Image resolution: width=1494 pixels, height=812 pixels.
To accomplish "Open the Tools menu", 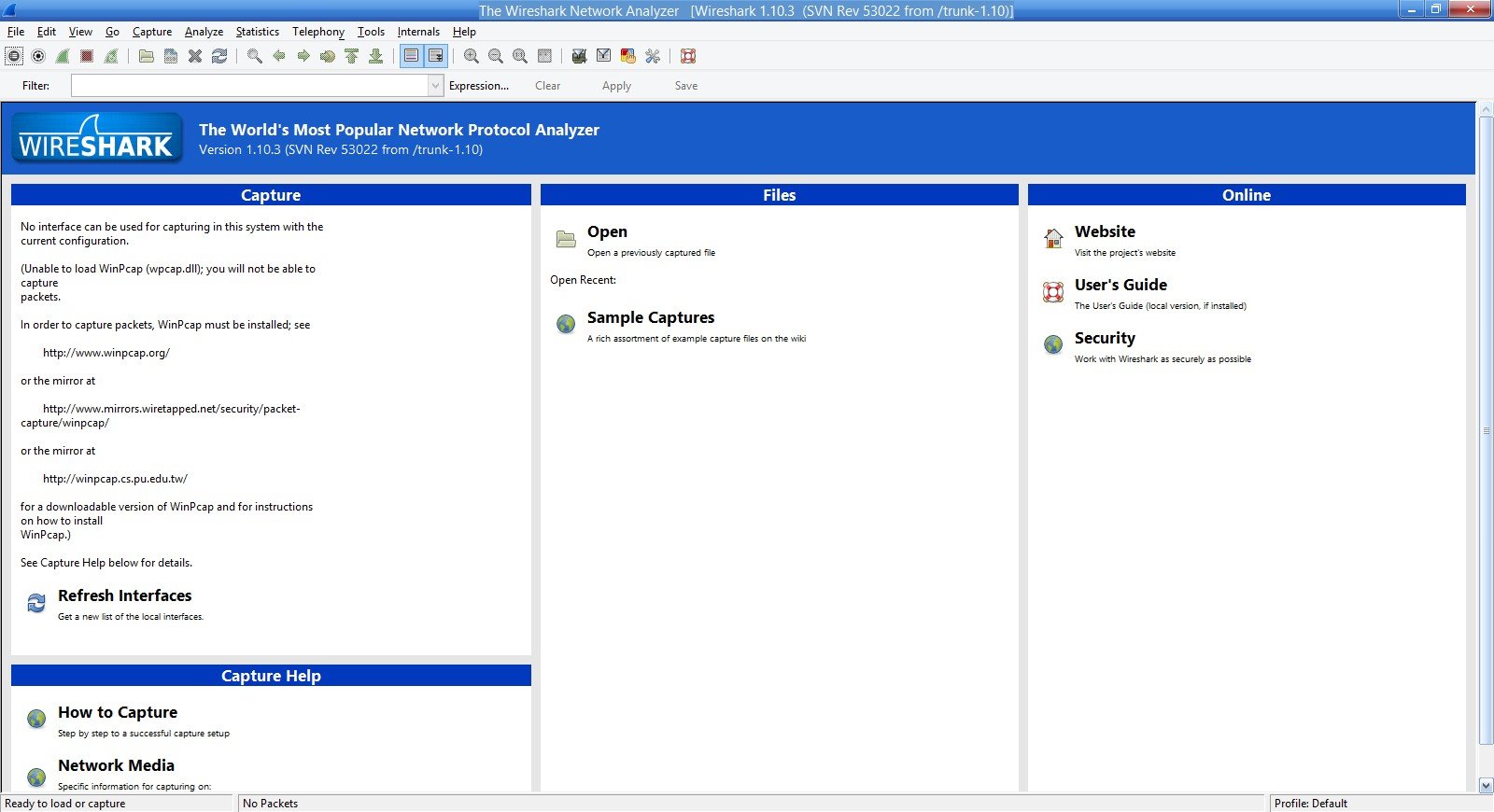I will pyautogui.click(x=371, y=32).
